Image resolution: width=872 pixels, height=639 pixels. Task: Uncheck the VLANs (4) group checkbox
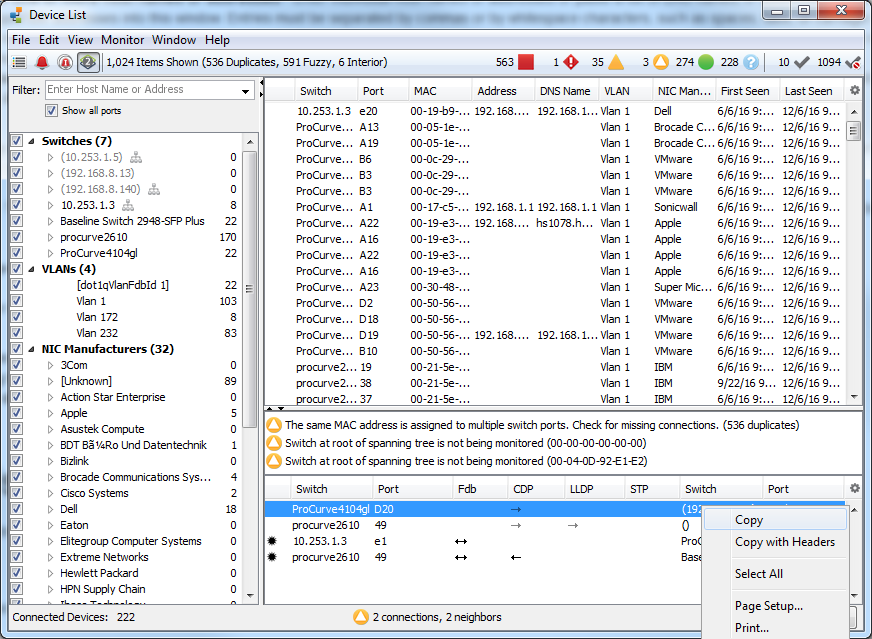[17, 269]
